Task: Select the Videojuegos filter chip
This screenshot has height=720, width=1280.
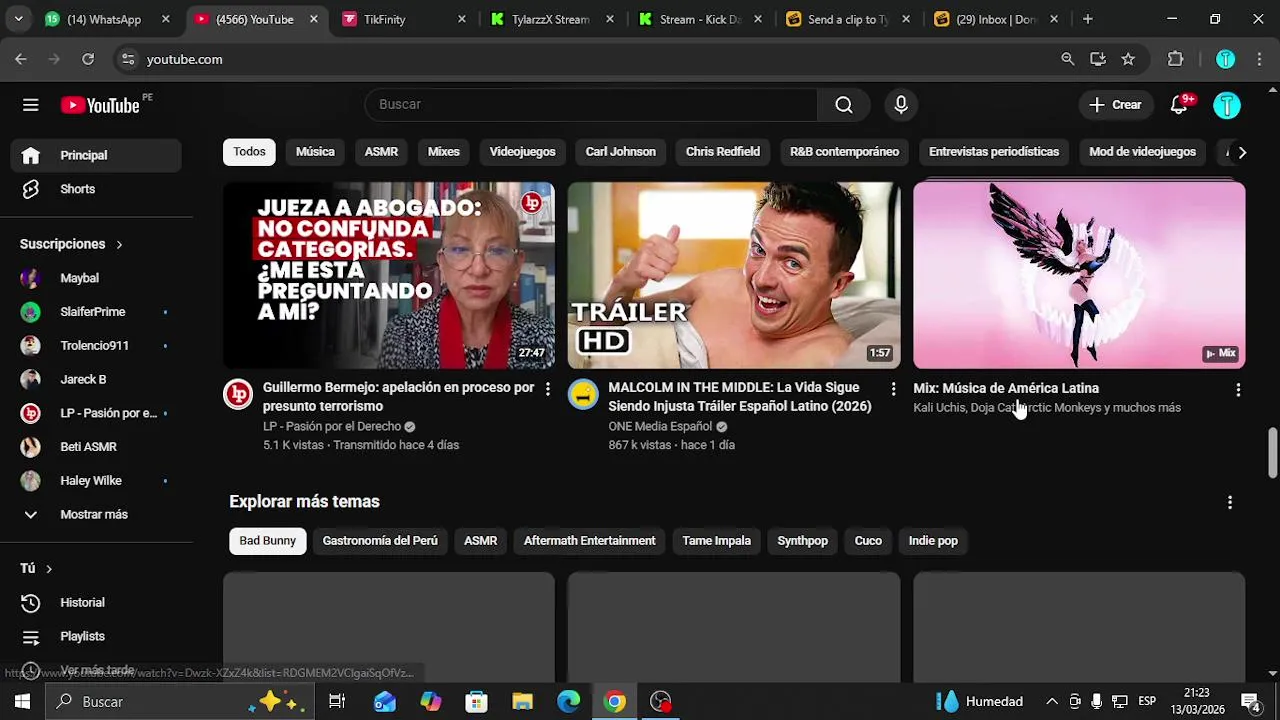Action: point(522,152)
